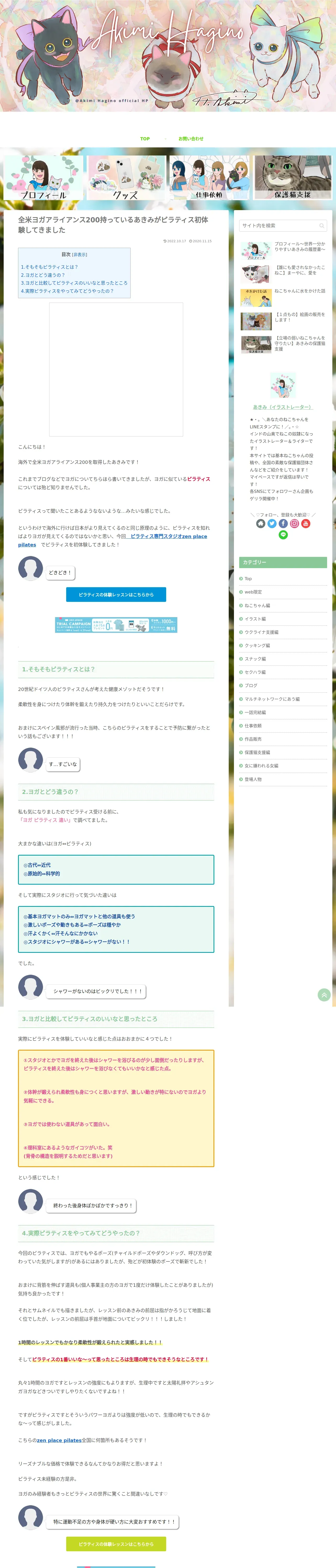
Task: Open the 水をかけた話 post thumbnail
Action: 256,298
